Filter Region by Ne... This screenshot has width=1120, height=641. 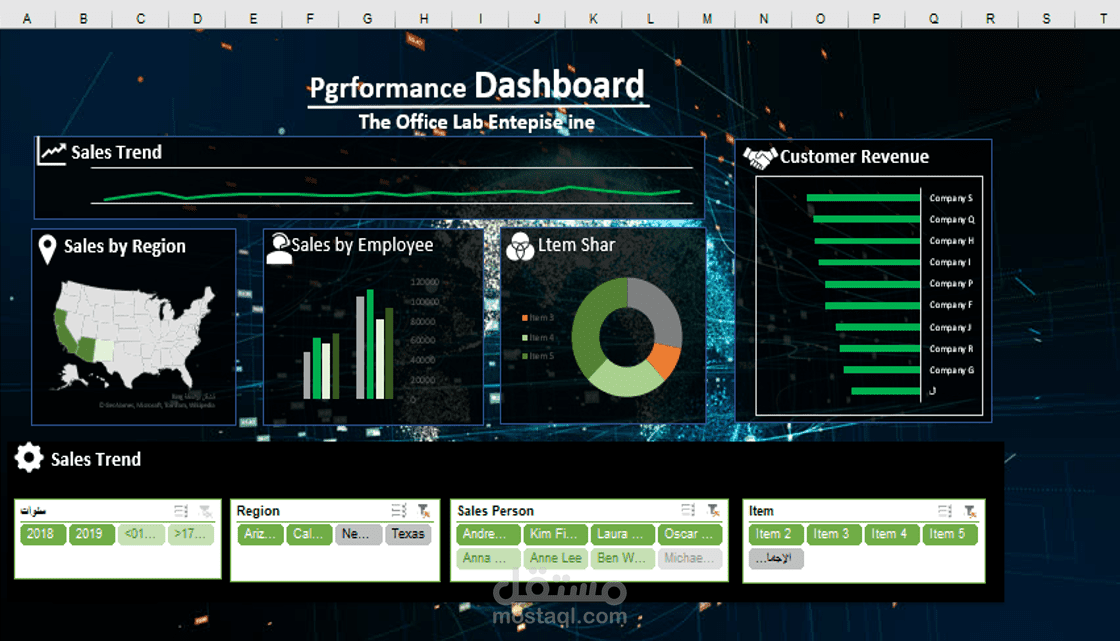coord(359,535)
